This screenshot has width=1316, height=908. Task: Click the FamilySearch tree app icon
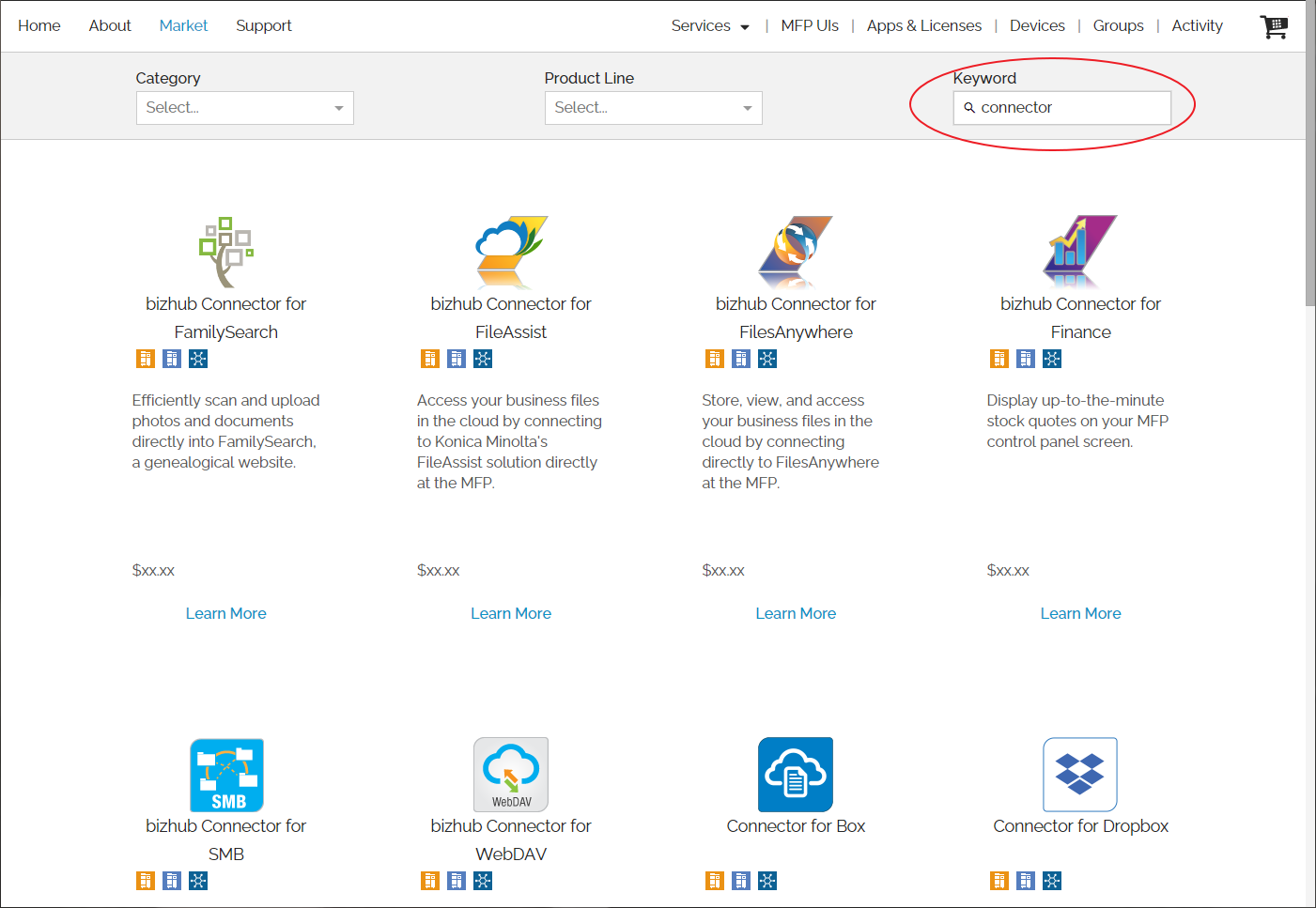226,253
